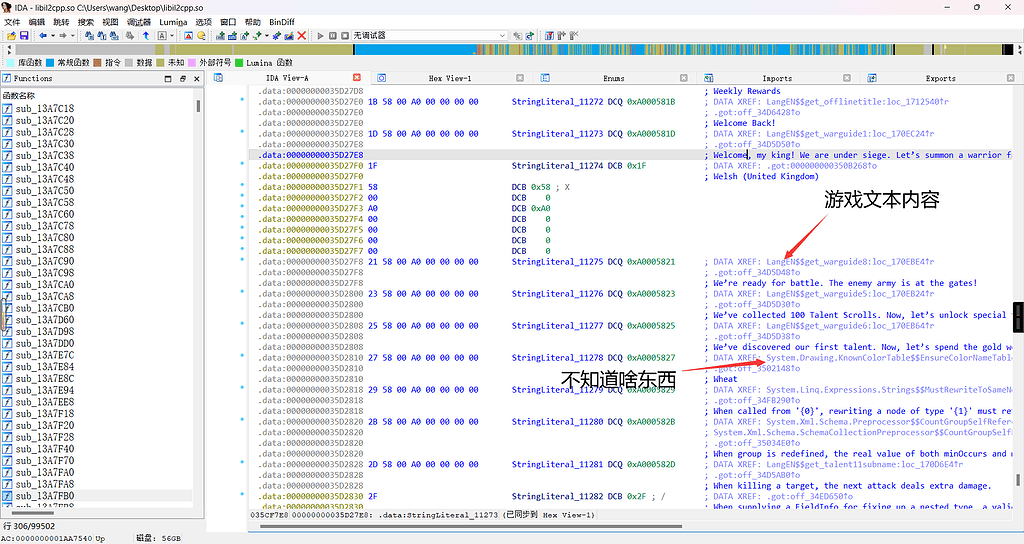This screenshot has height=544, width=1024.
Task: Click the open file toolbar icon
Action: coord(11,35)
